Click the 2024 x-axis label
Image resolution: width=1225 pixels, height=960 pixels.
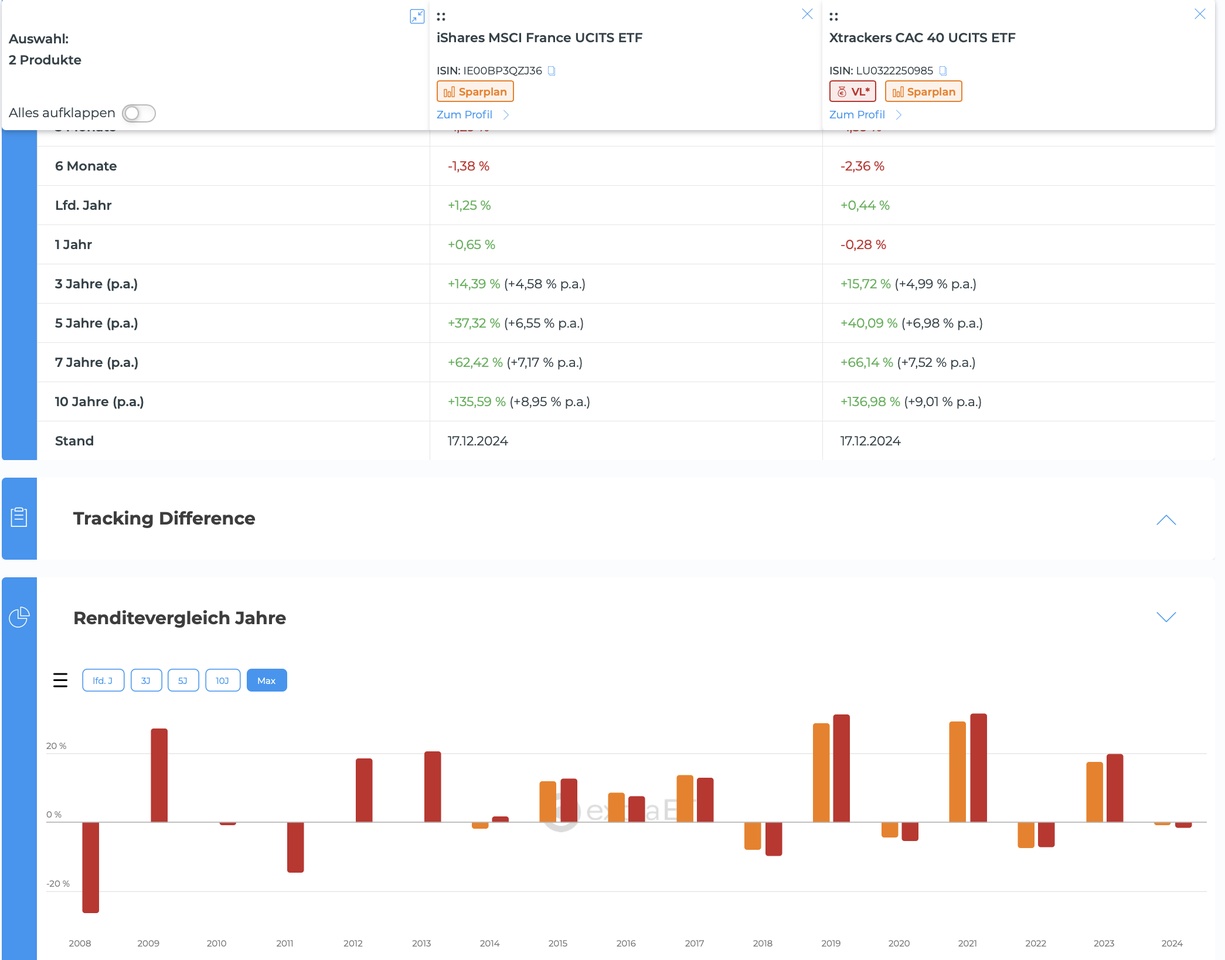point(1172,943)
